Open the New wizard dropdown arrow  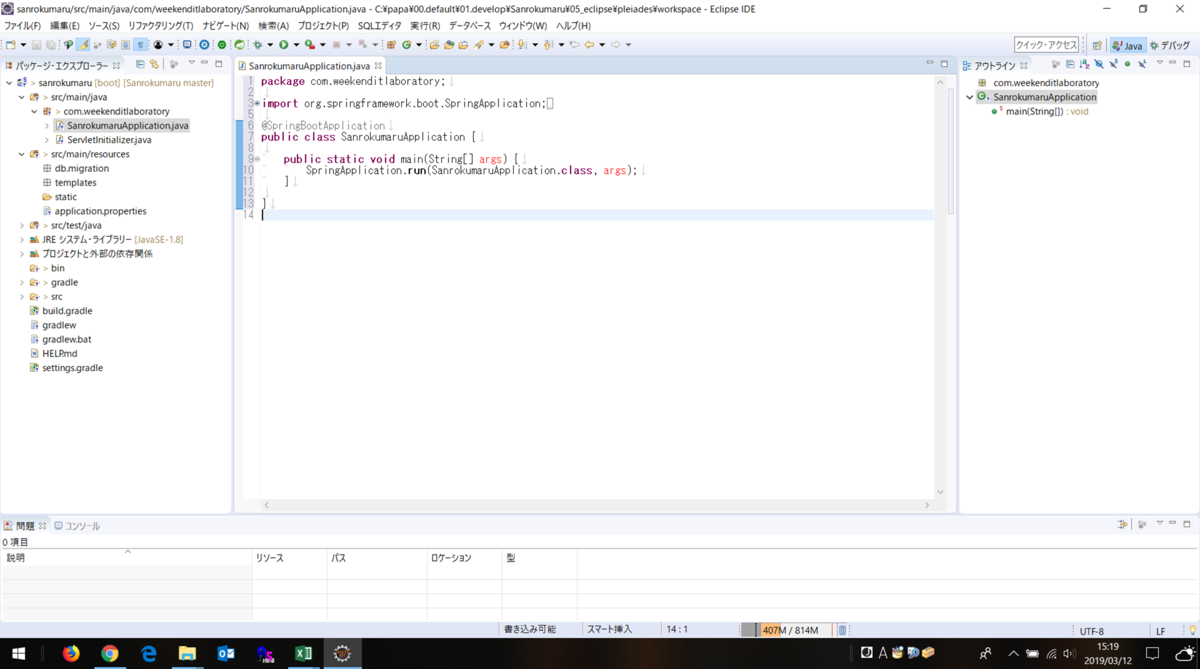(23, 45)
